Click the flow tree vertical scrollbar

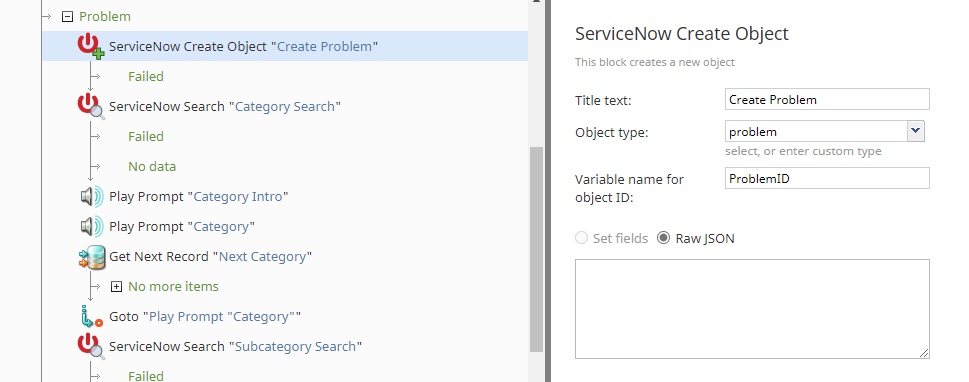536,247
